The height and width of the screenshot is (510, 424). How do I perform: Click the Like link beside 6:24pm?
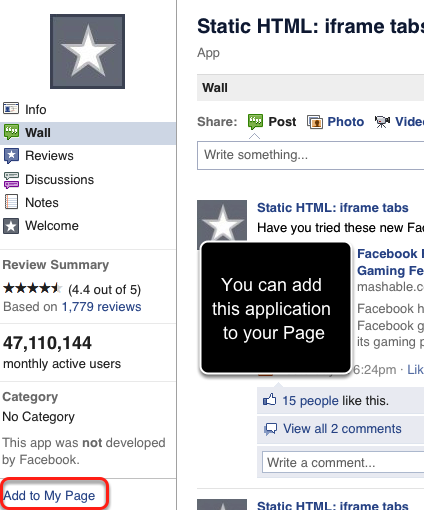click(416, 369)
